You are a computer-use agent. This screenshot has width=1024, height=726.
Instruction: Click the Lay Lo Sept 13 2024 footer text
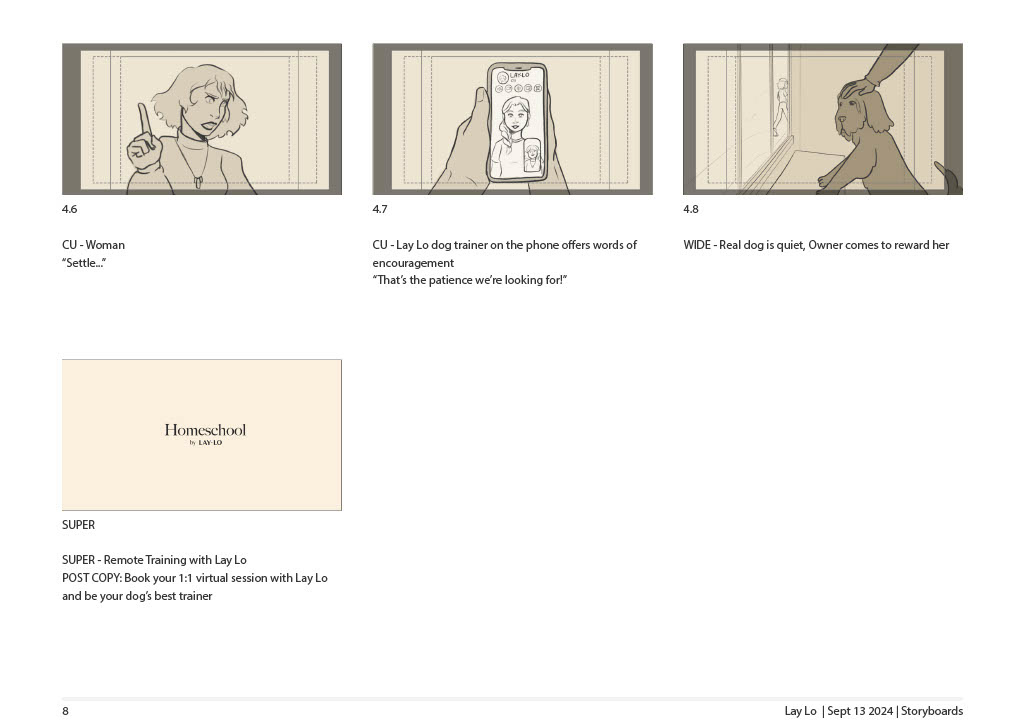tap(874, 711)
